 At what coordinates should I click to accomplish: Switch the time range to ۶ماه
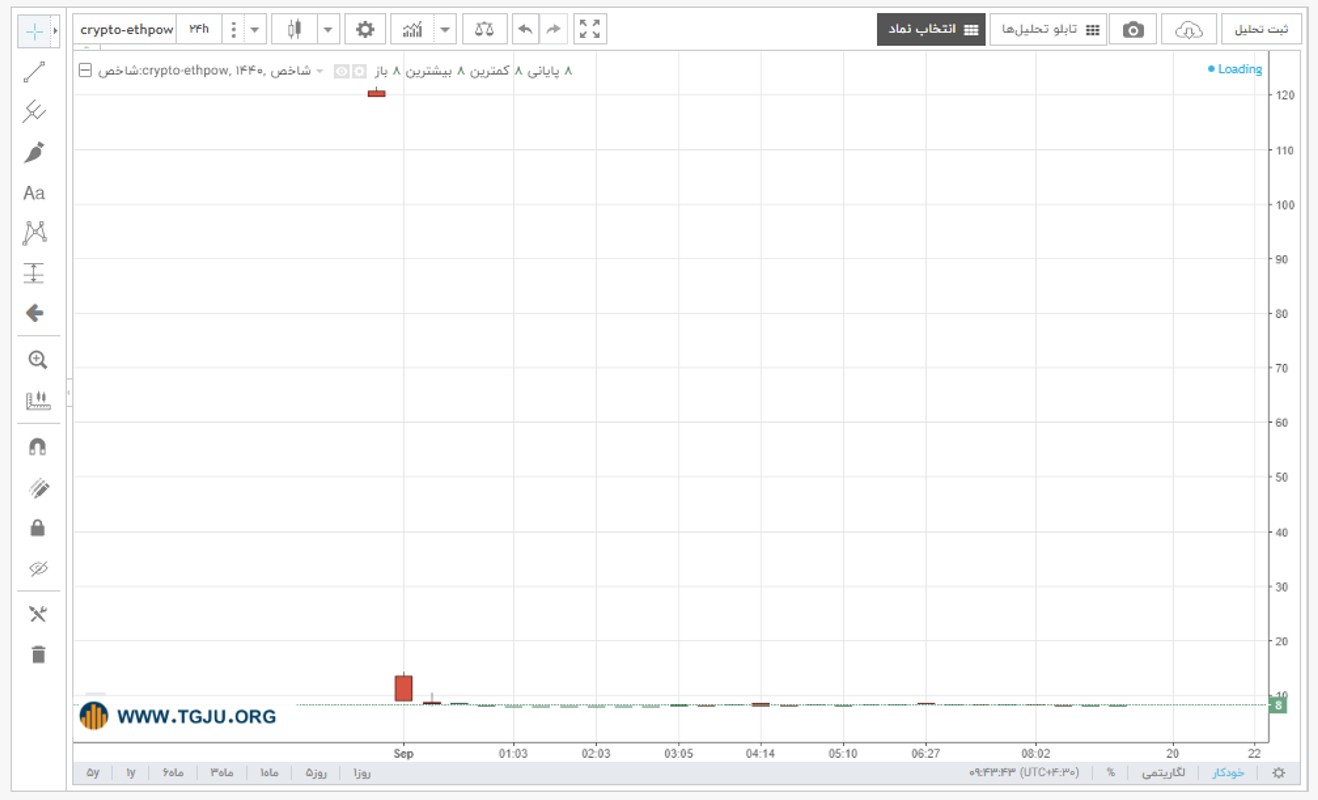pyautogui.click(x=172, y=773)
